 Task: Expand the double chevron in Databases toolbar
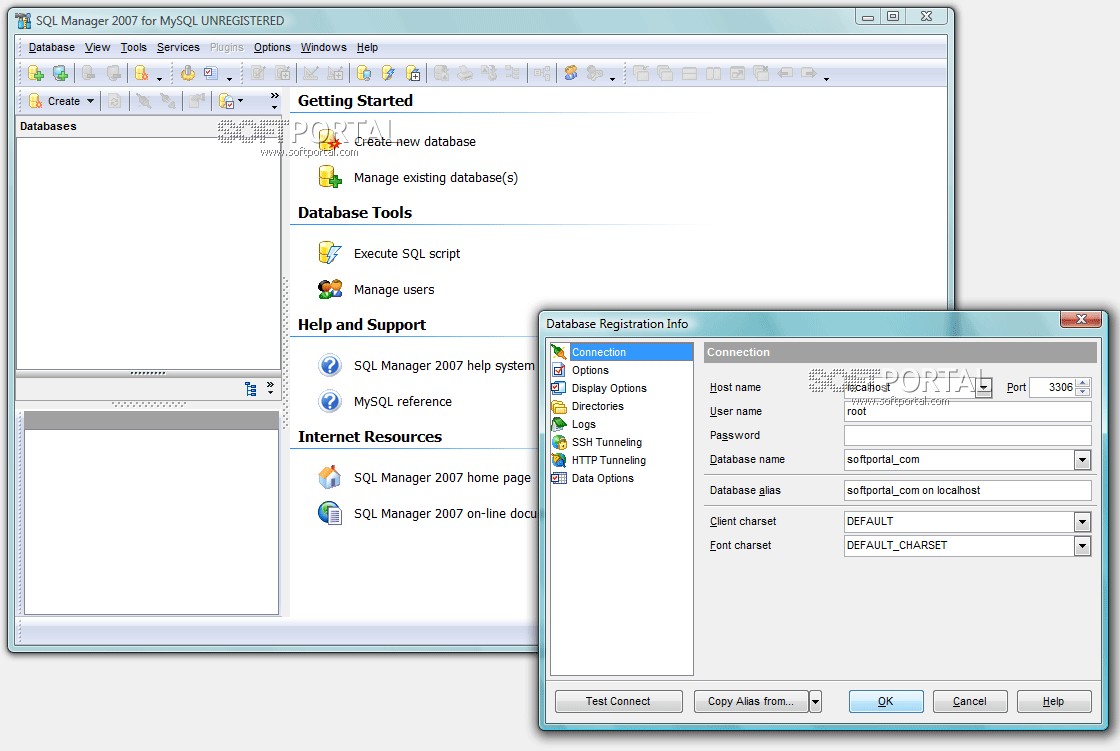coord(274,101)
